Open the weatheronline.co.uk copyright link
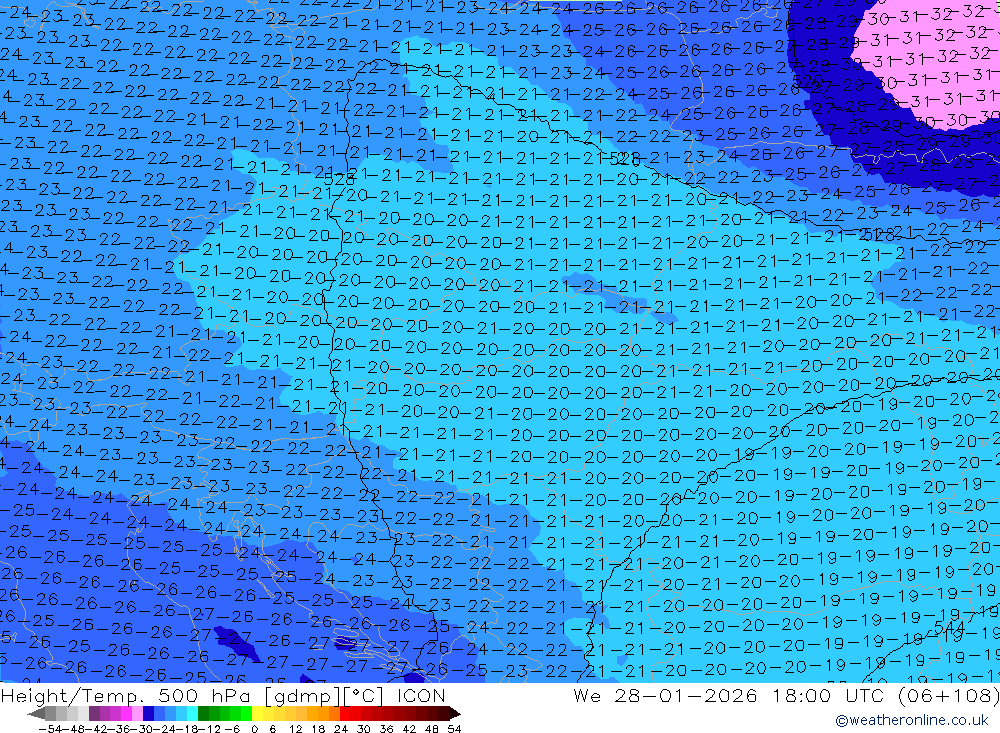The height and width of the screenshot is (733, 1000). pyautogui.click(x=912, y=720)
